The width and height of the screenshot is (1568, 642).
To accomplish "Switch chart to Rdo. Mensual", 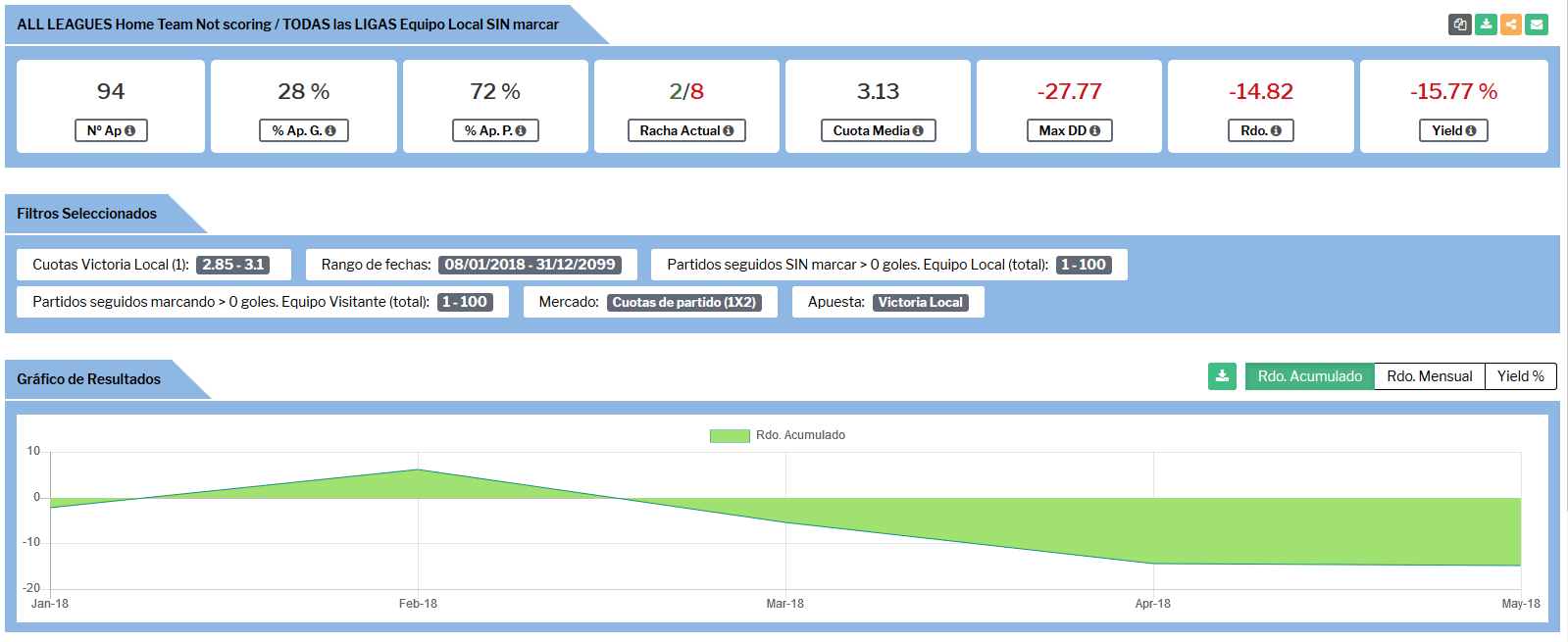I will [1429, 376].
